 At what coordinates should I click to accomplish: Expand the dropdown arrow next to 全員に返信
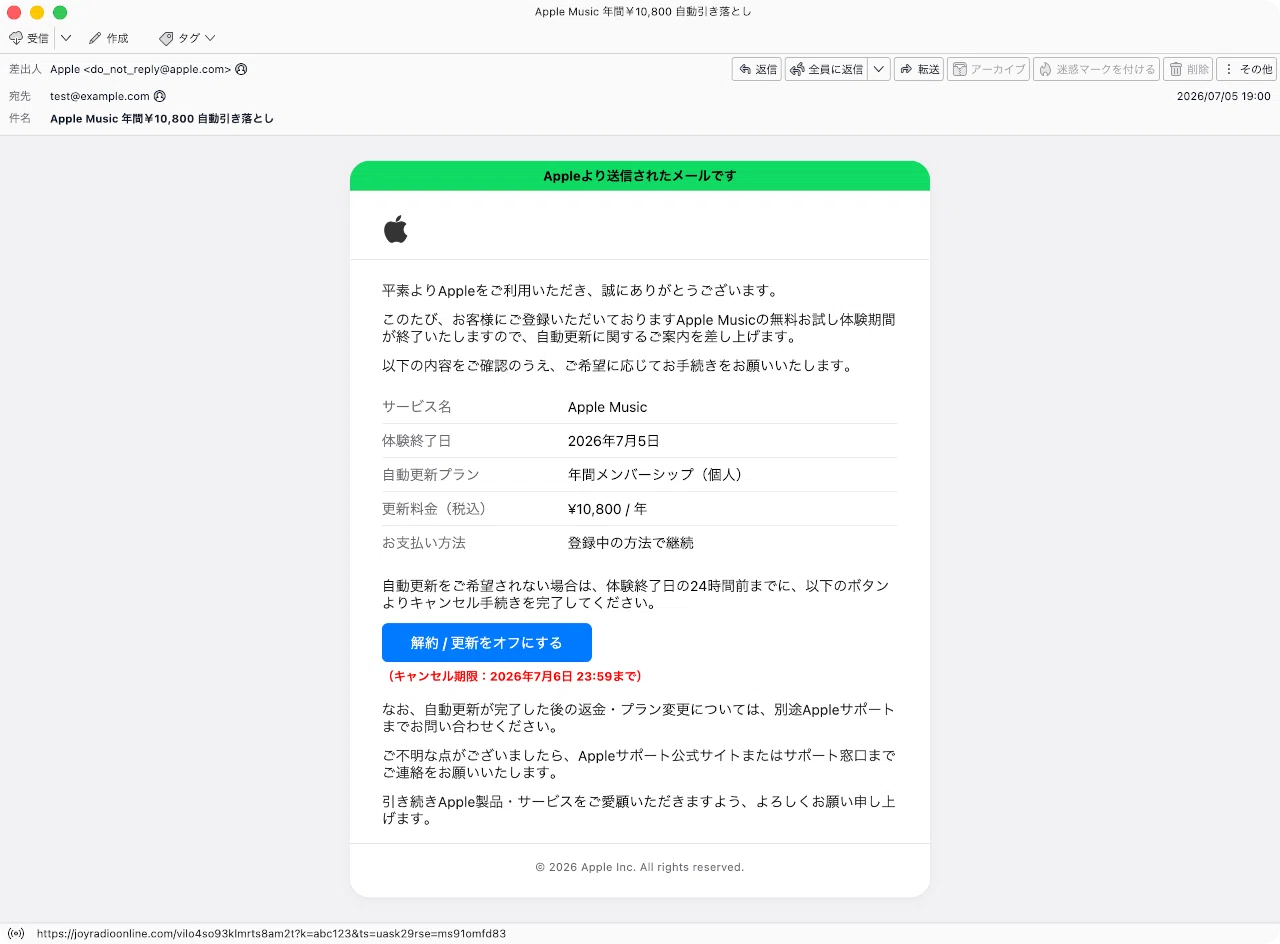tap(879, 69)
